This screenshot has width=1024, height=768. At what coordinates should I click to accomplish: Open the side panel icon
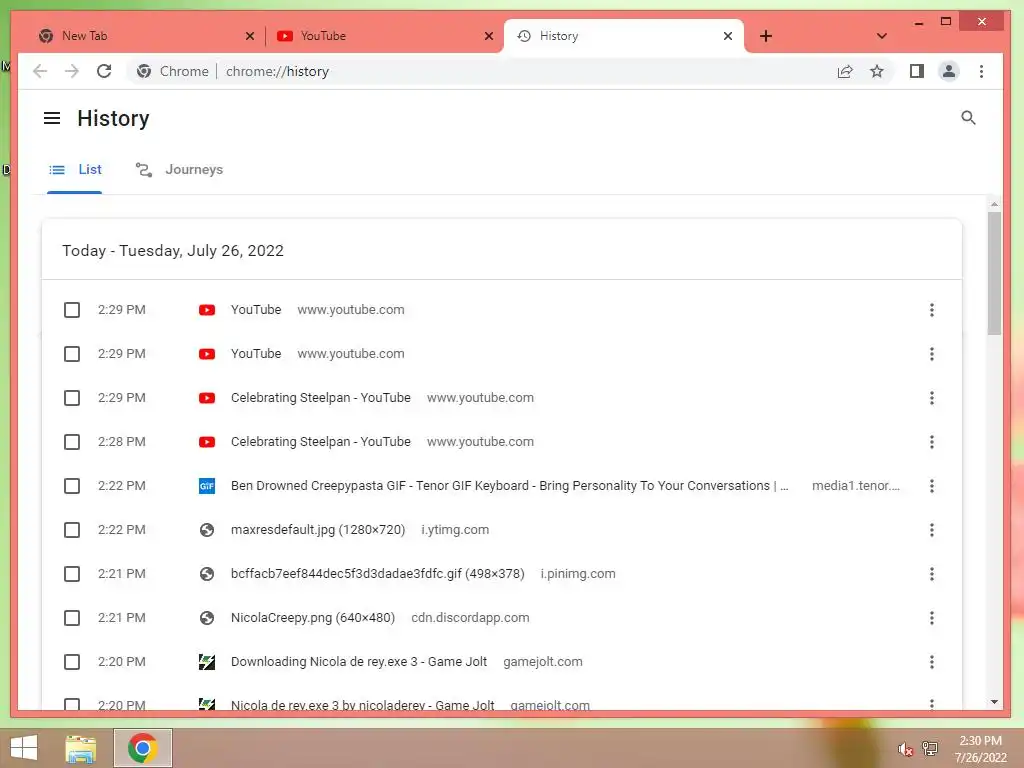pyautogui.click(x=917, y=71)
